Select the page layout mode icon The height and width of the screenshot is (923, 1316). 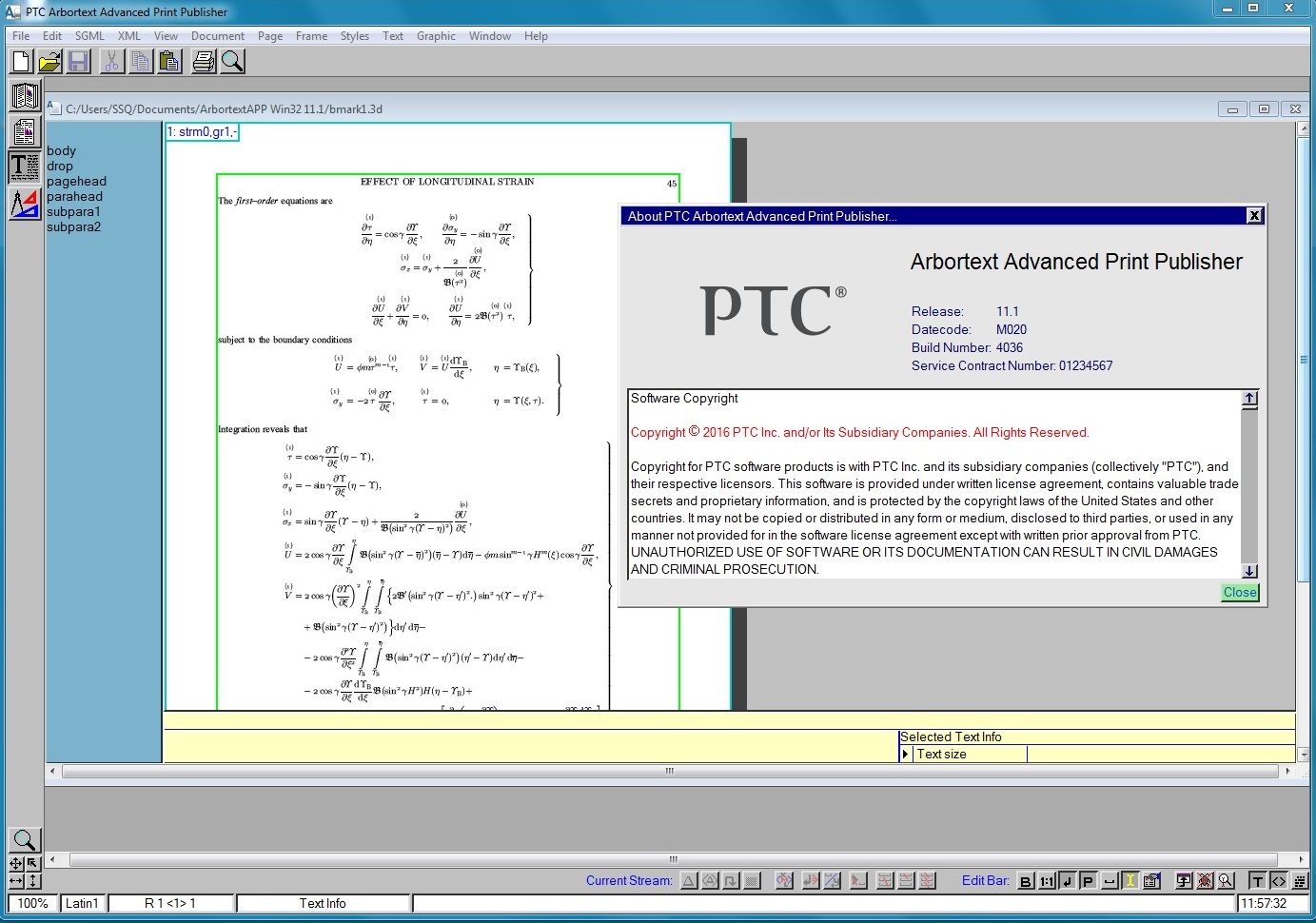tap(25, 131)
